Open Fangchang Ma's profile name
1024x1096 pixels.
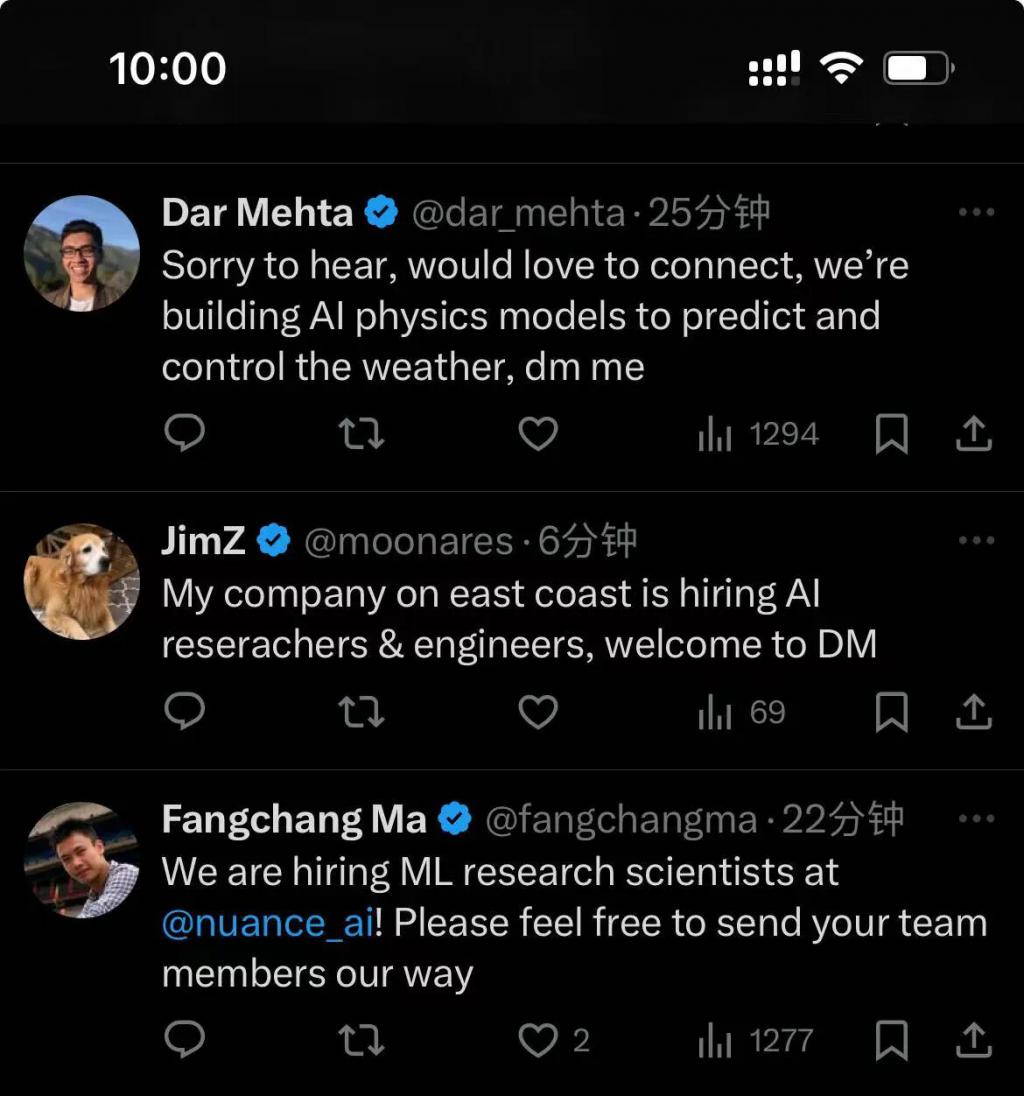(x=294, y=820)
